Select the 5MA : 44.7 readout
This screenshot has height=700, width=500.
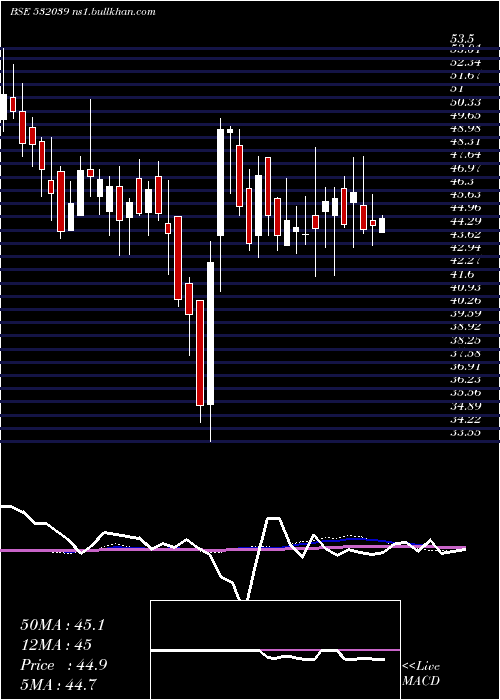pyautogui.click(x=59, y=684)
